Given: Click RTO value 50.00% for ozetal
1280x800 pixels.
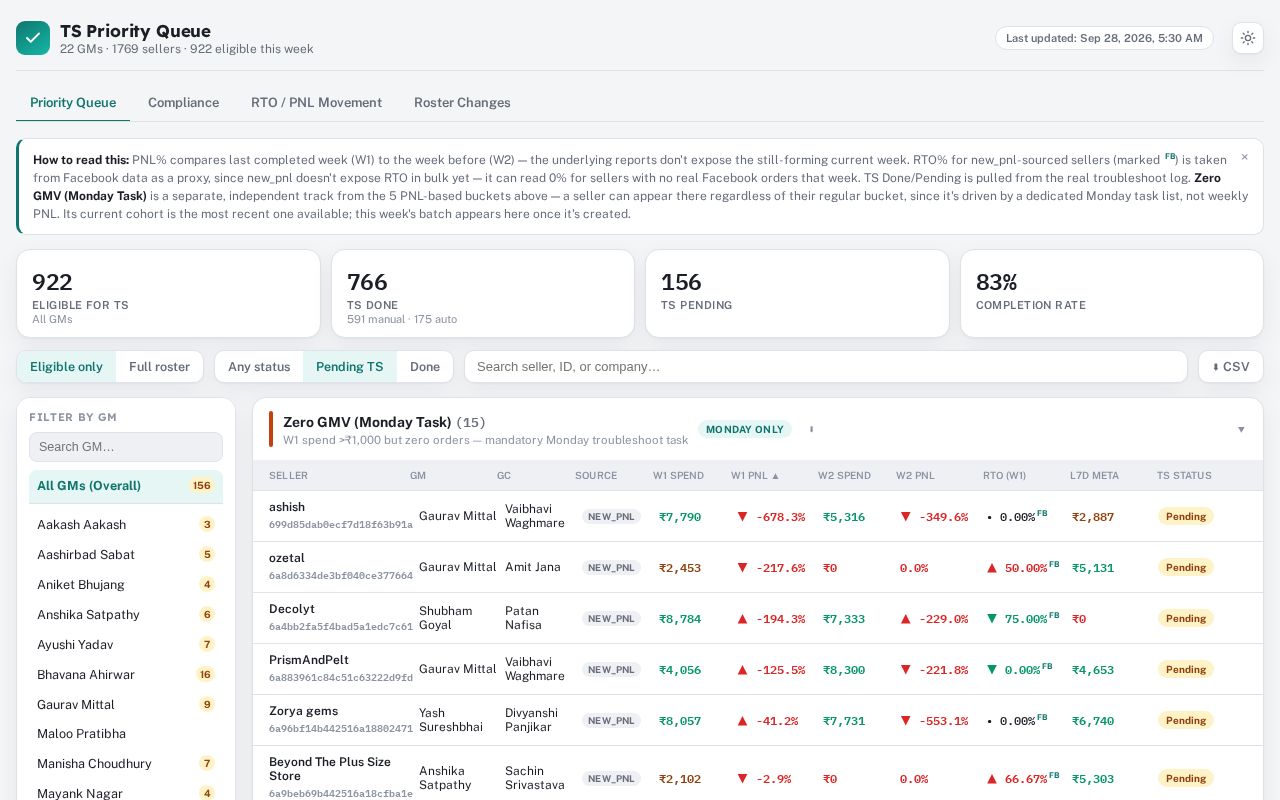Looking at the screenshot, I should click(x=1023, y=568).
